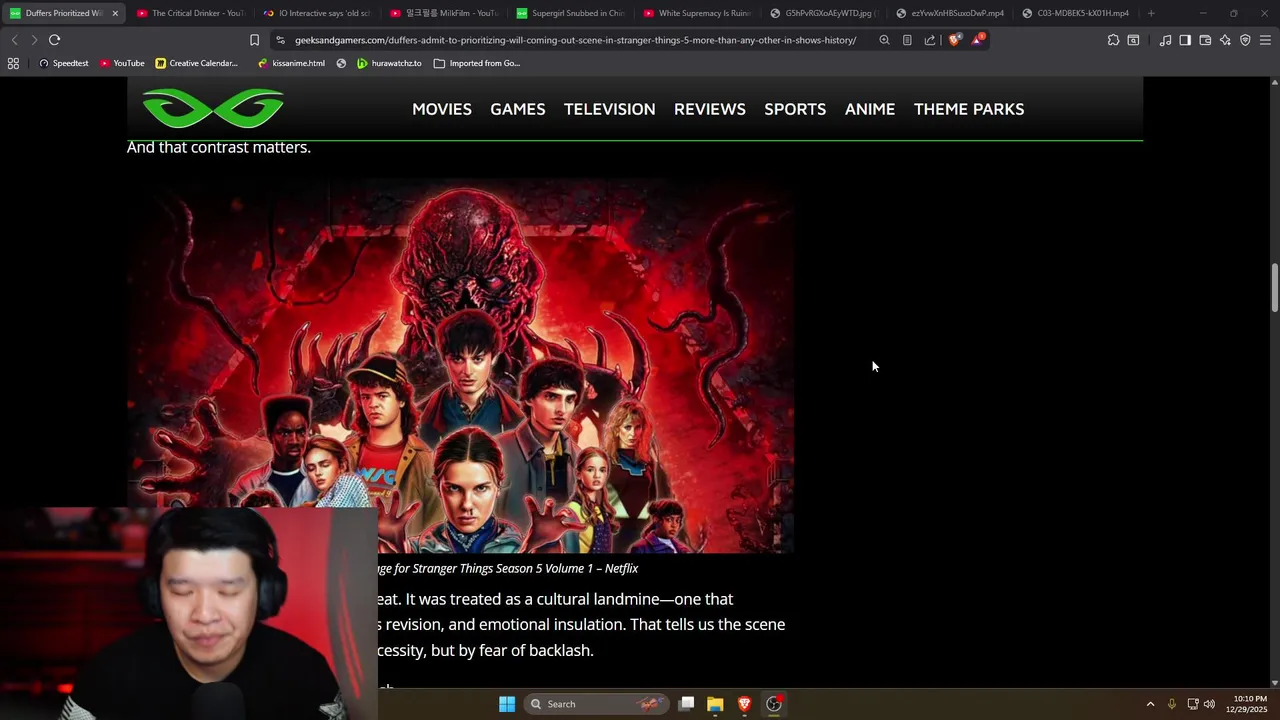Open the Speedtest bookmark
This screenshot has width=1280, height=720.
coord(63,63)
